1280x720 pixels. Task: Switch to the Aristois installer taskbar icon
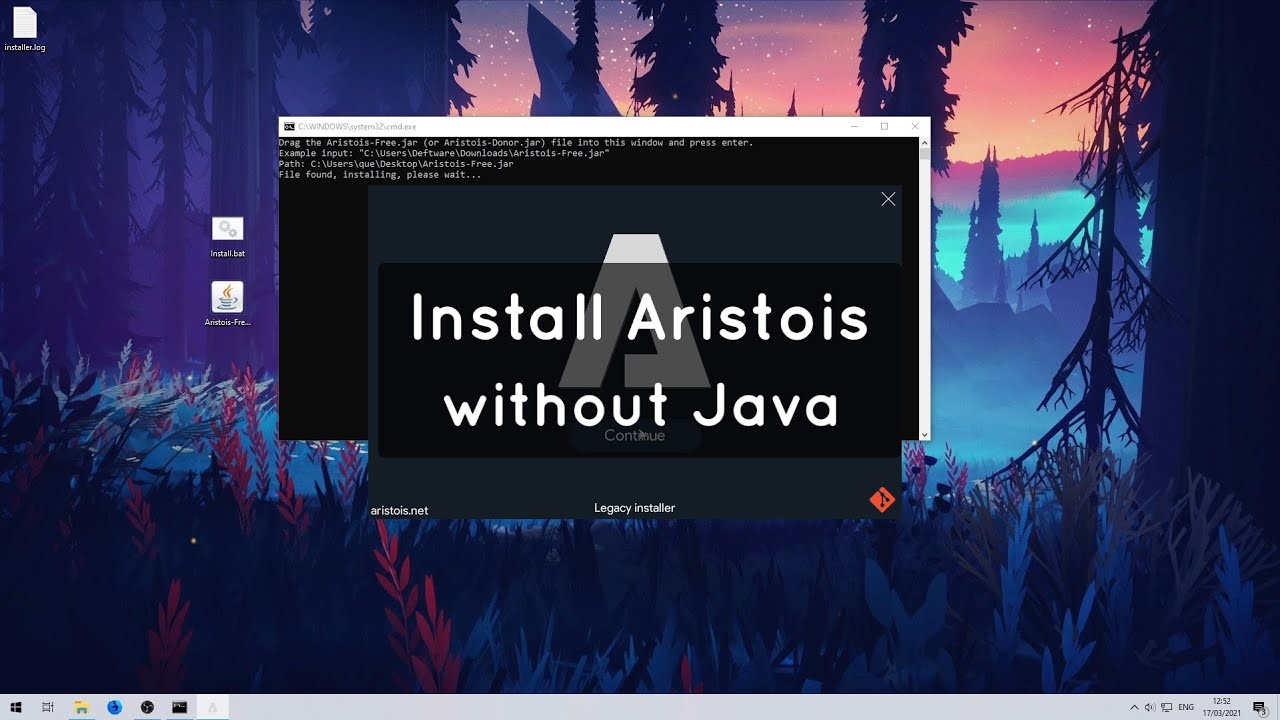click(x=212, y=707)
